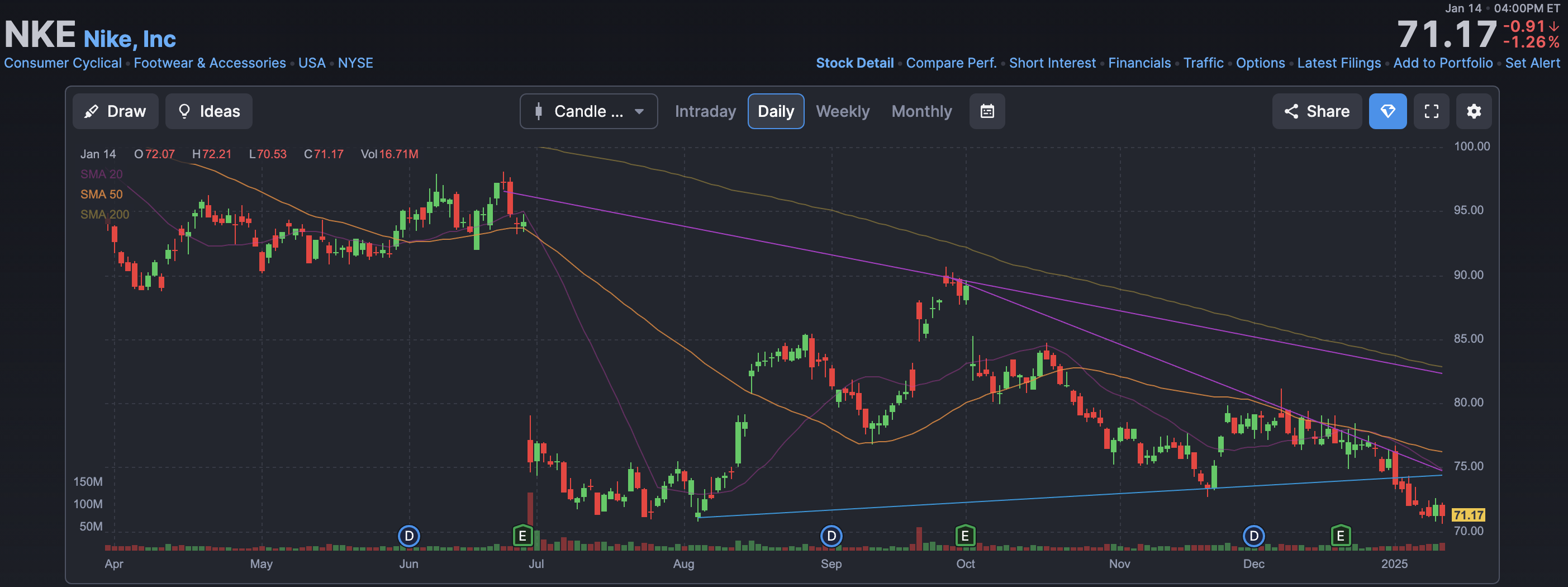Screen dimensions: 1568x587
Task: Open chart settings gear
Action: coord(1474,111)
